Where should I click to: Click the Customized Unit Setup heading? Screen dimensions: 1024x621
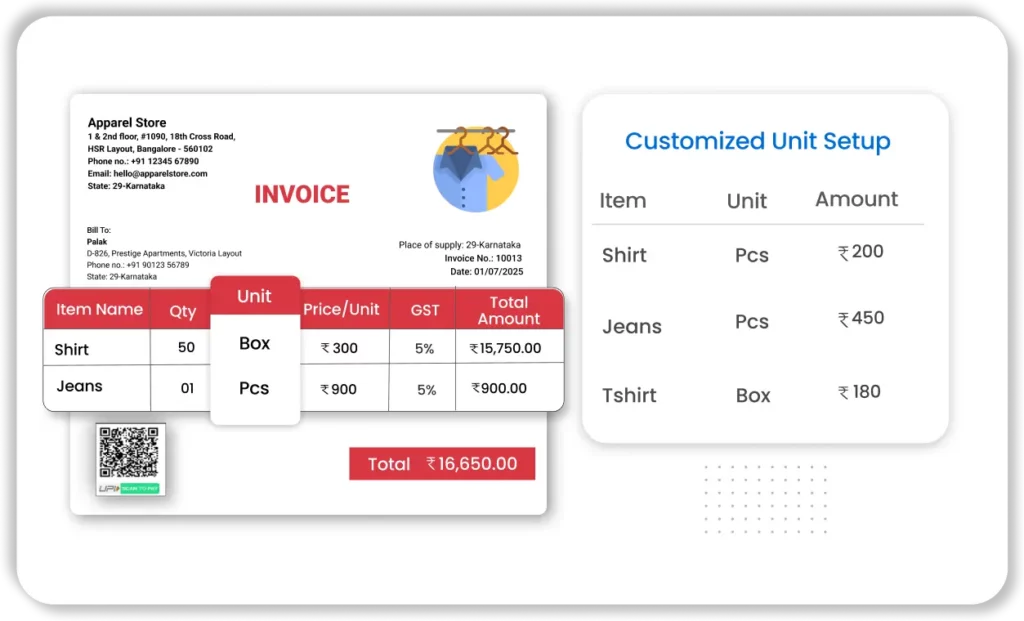757,141
